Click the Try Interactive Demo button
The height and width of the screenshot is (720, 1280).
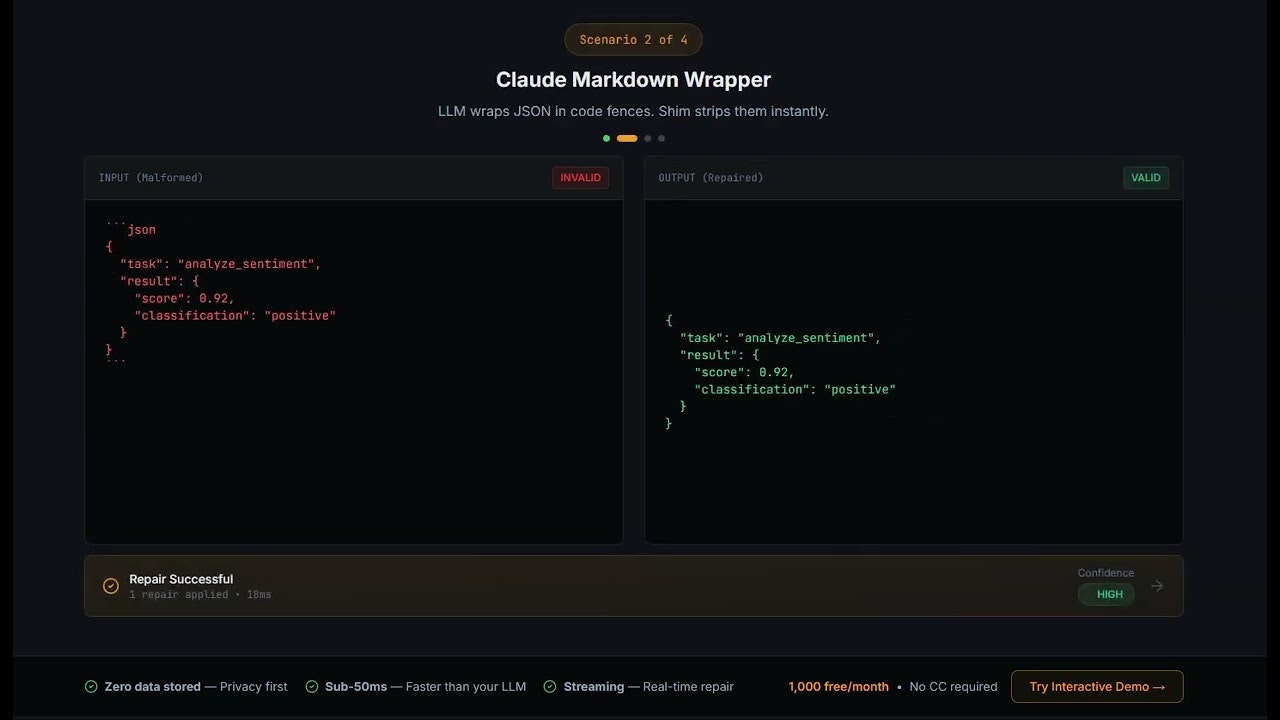point(1097,687)
